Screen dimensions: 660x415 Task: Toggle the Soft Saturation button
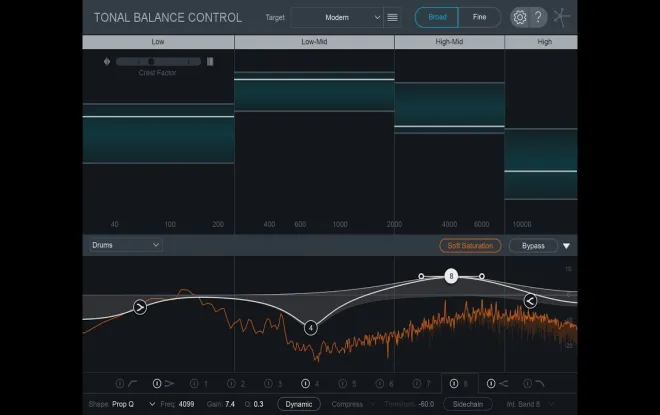470,245
